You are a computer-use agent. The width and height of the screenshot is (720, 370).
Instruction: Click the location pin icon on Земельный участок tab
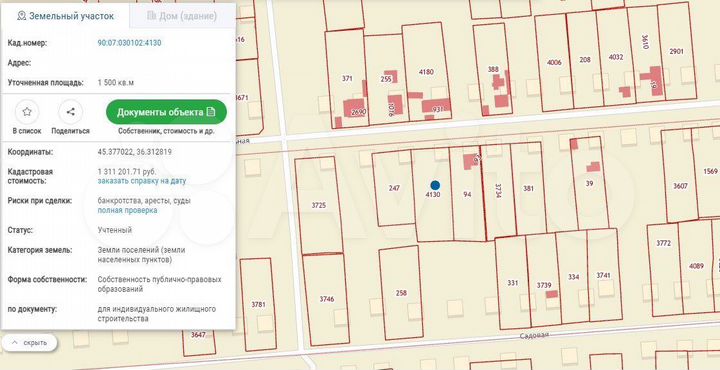point(21,16)
